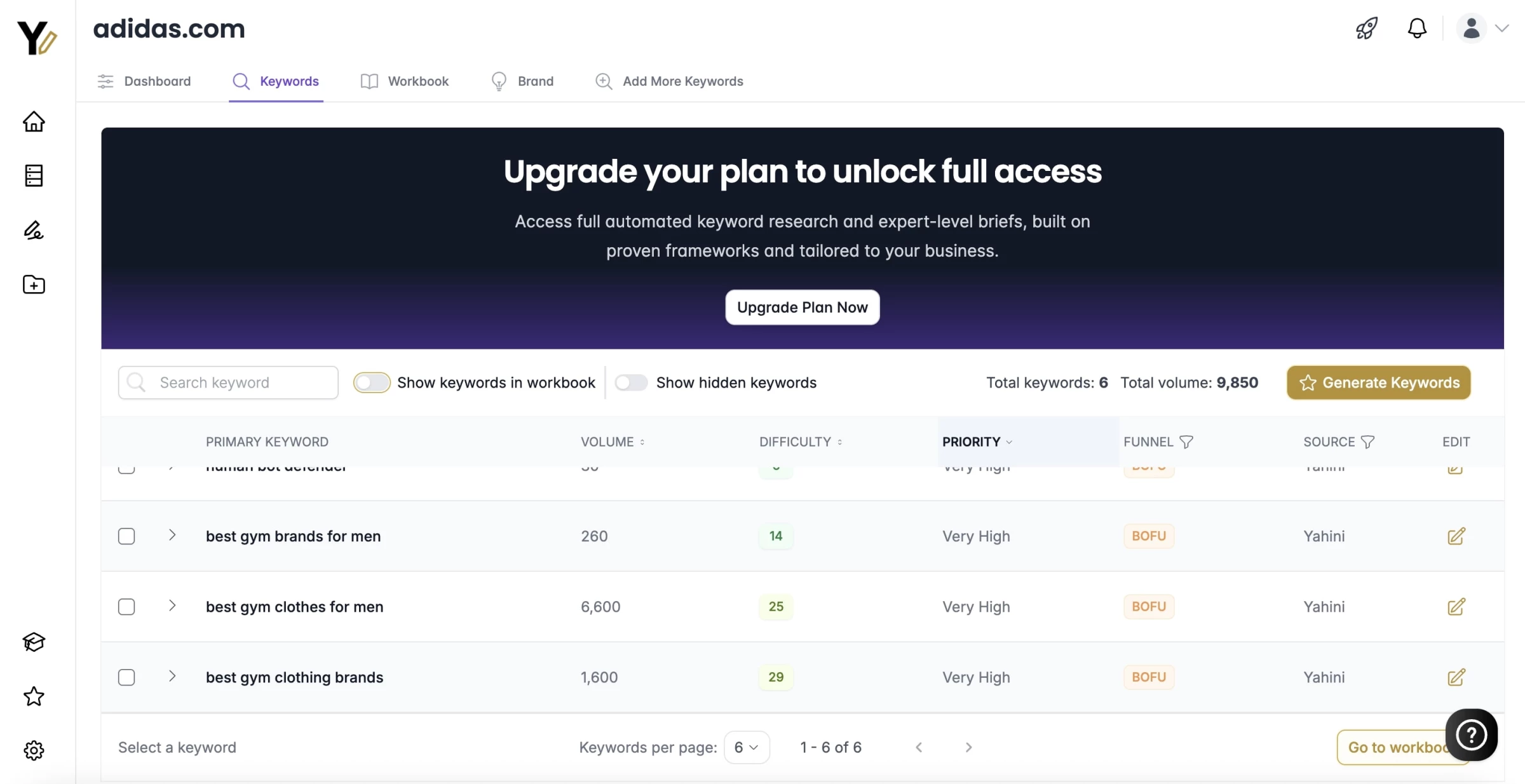Click the Generate Keywords button
Viewport: 1525px width, 784px height.
1379,382
